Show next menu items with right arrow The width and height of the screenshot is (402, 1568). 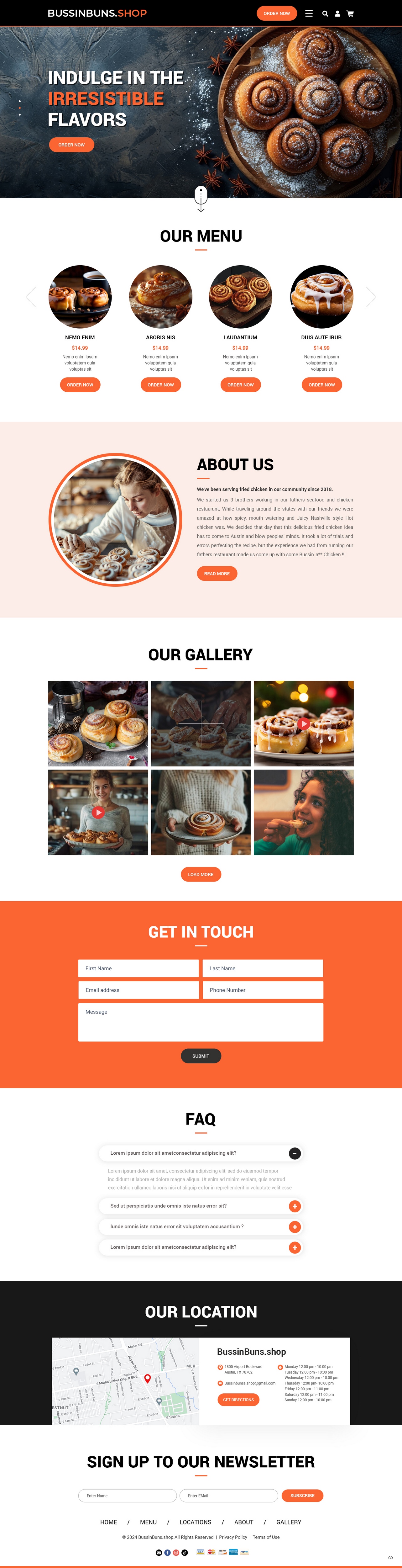point(371,297)
